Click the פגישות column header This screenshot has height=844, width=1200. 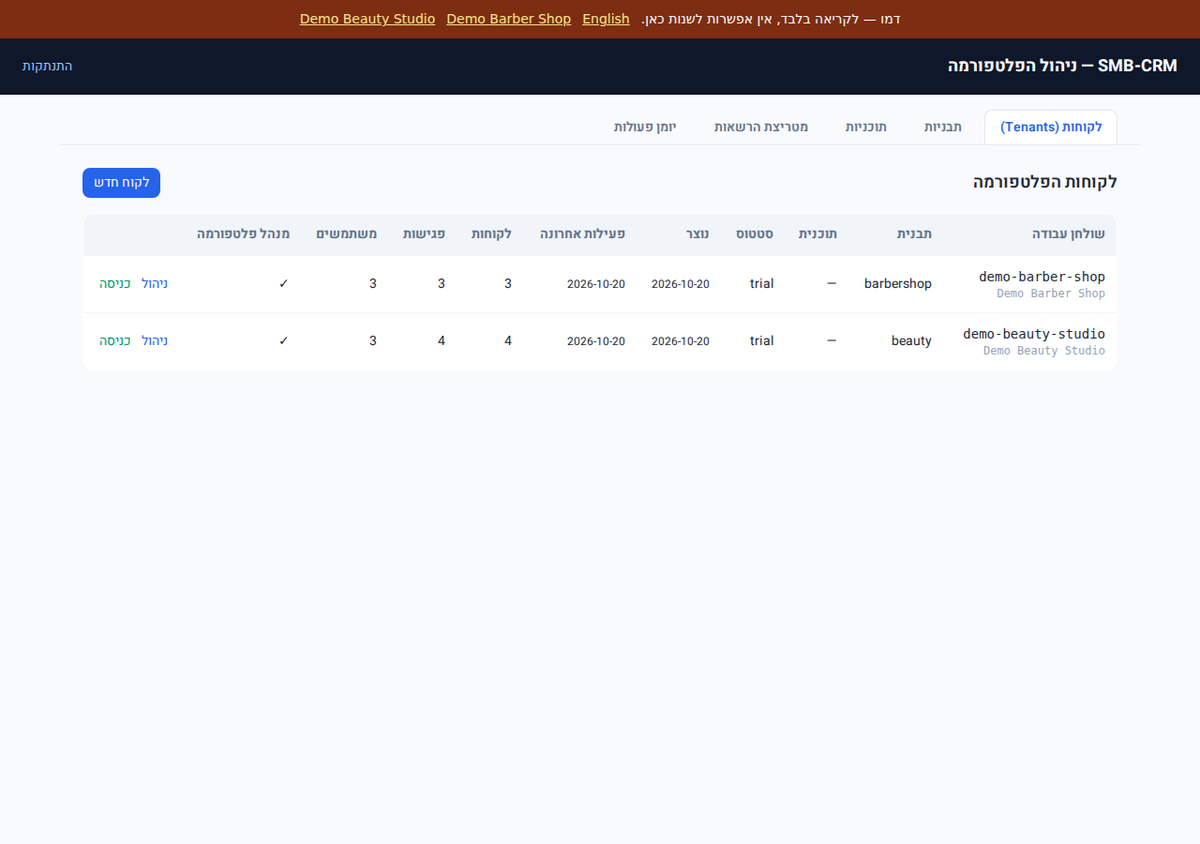coord(424,233)
